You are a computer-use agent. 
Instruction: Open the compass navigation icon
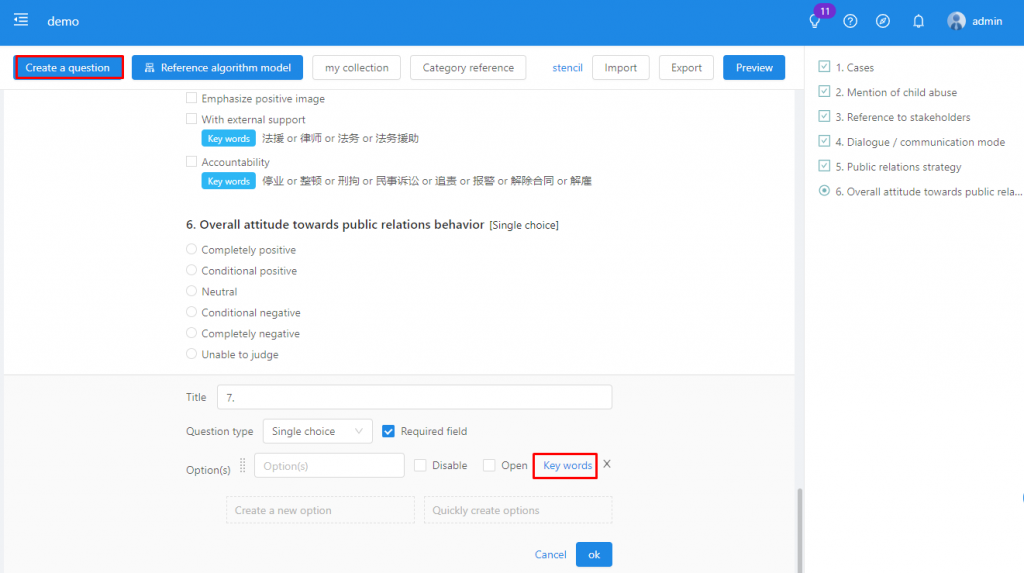pos(883,21)
